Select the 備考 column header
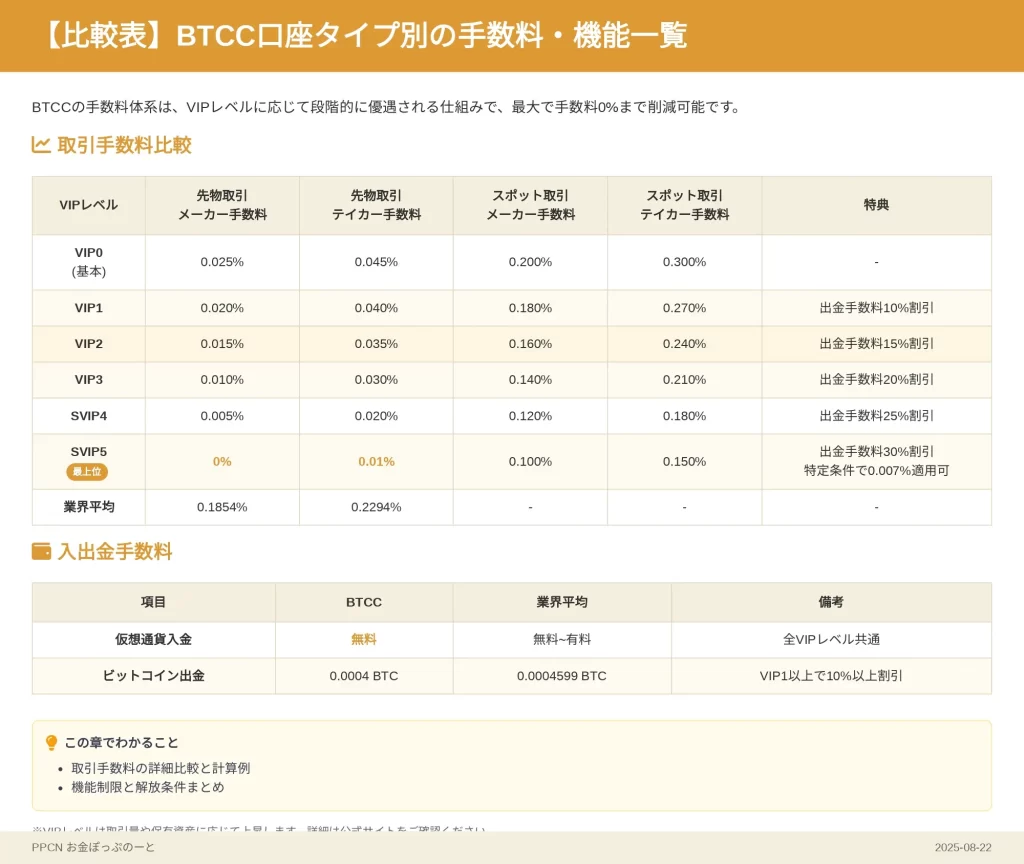 [831, 602]
